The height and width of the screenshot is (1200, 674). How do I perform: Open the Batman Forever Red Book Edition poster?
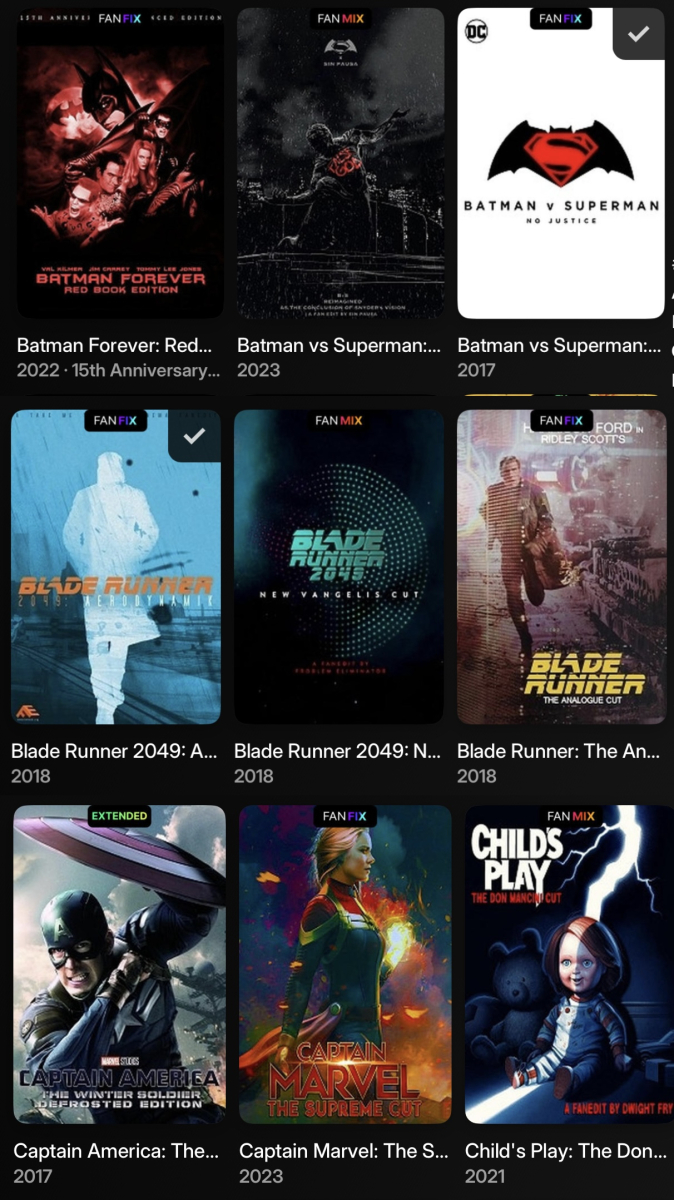(x=120, y=164)
